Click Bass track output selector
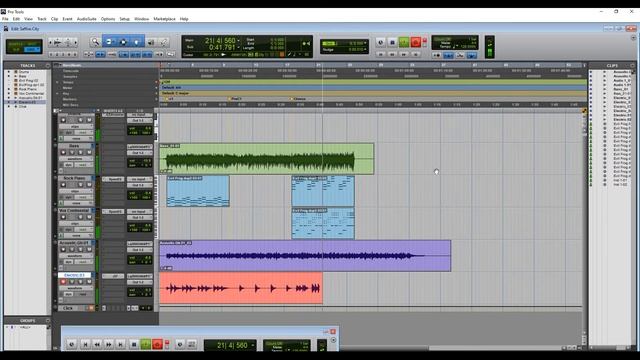 pos(139,153)
